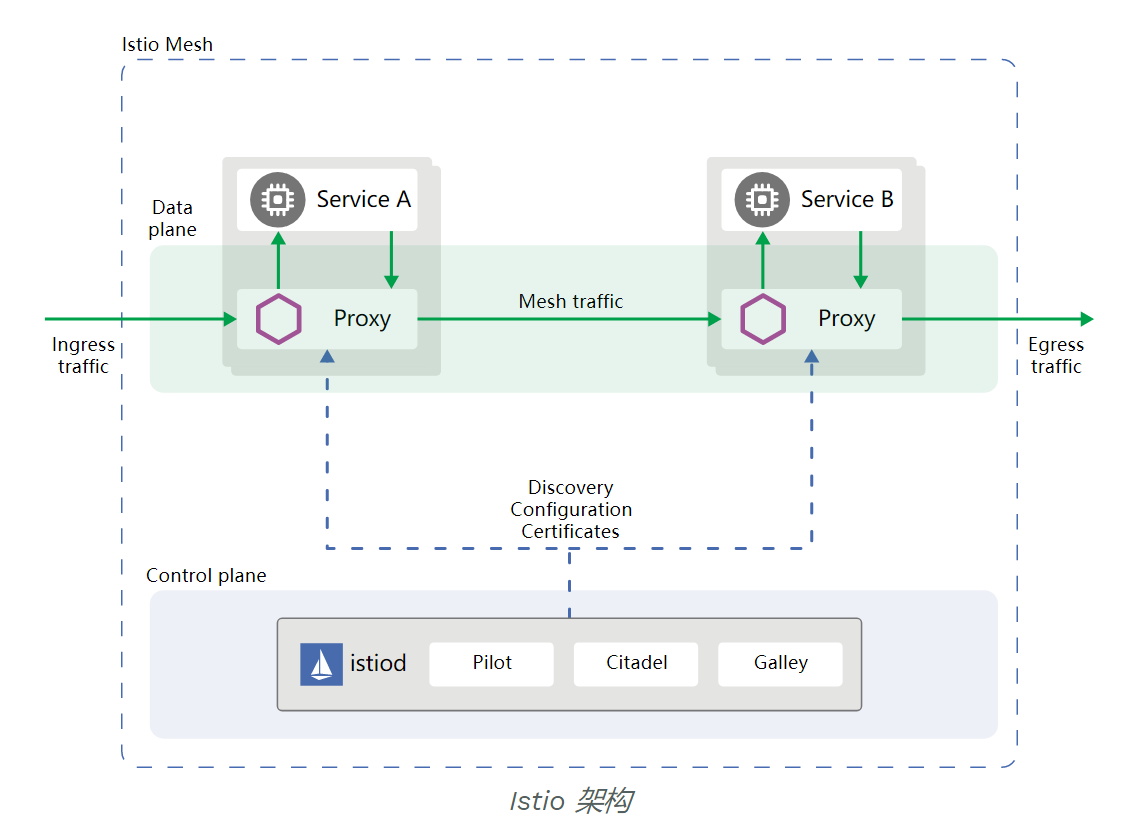Click the 'Configuration' text
The width and height of the screenshot is (1143, 837).
tap(571, 510)
